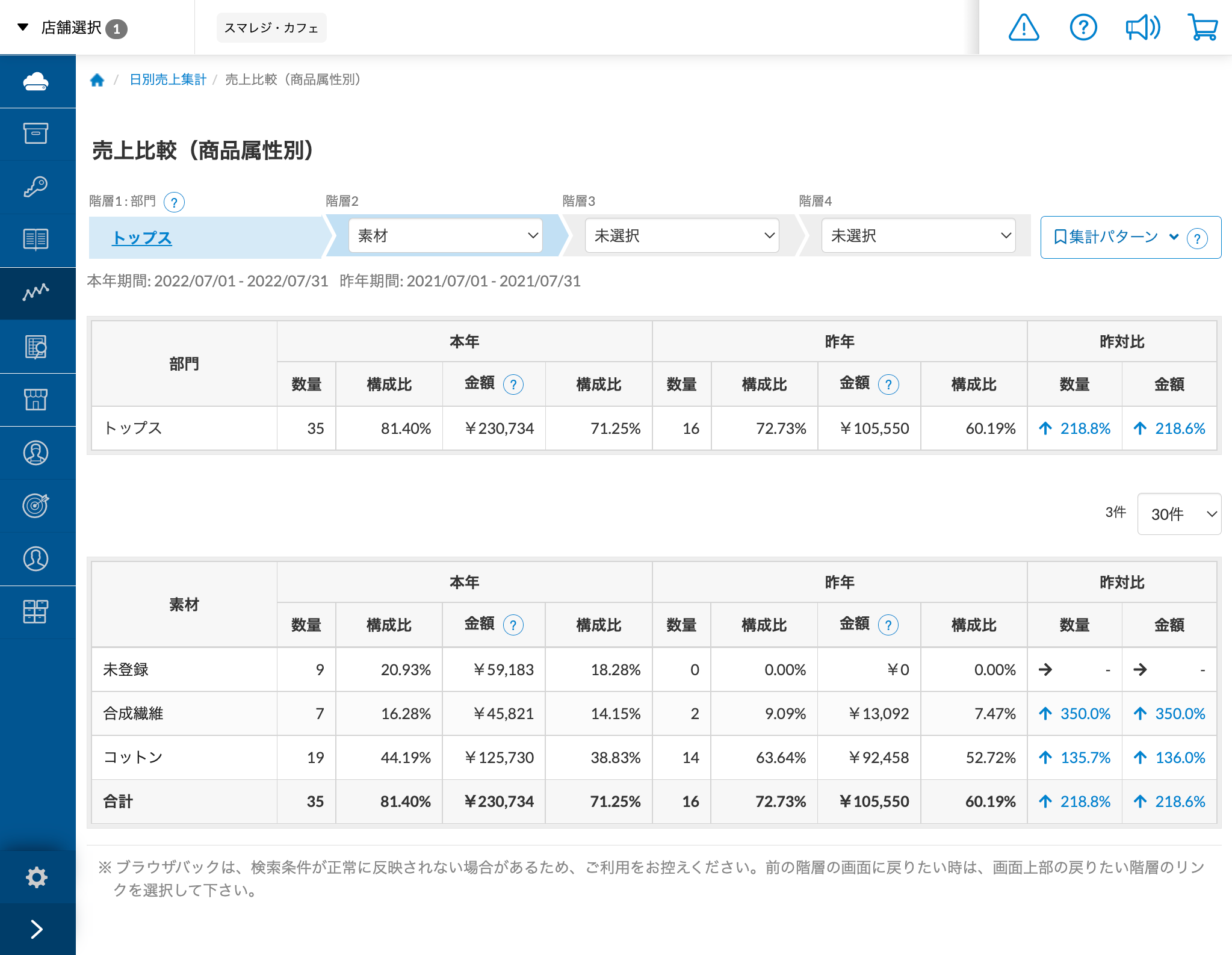Viewport: 1232px width, 955px height.
Task: Expand sidebar with bottom chevron arrow
Action: click(36, 929)
